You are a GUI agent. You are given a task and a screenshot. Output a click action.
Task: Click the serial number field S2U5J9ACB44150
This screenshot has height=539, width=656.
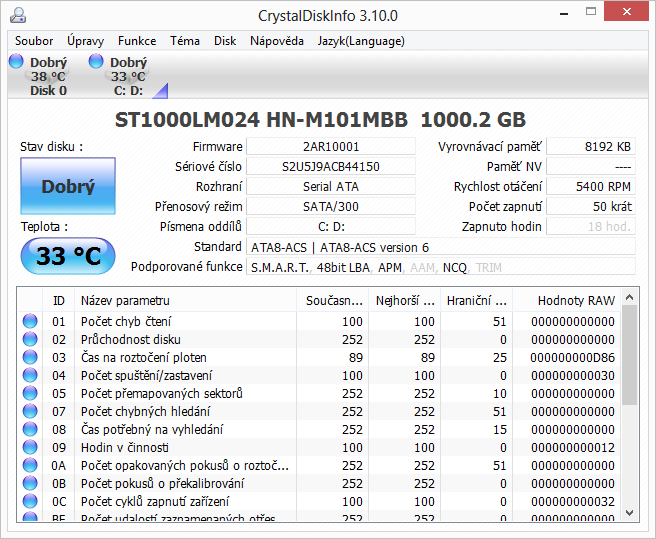(x=330, y=166)
